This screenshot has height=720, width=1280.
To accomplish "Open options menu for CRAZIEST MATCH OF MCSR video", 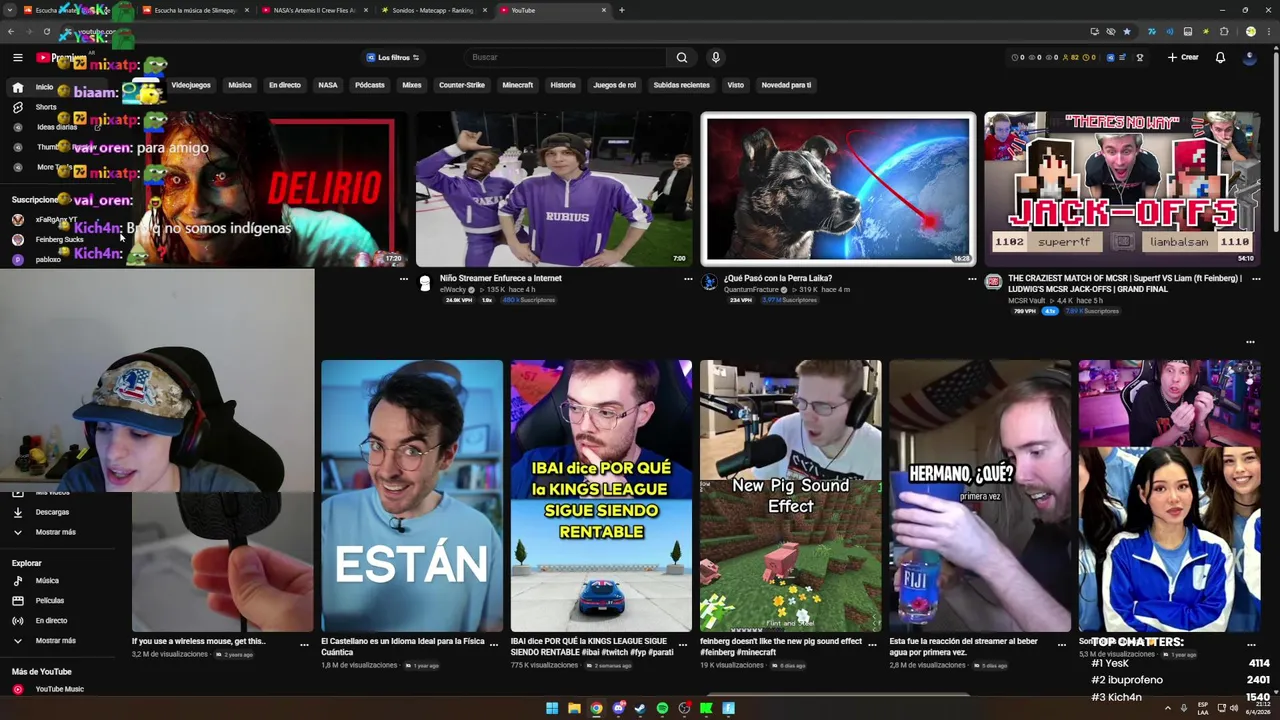I will coord(1256,279).
